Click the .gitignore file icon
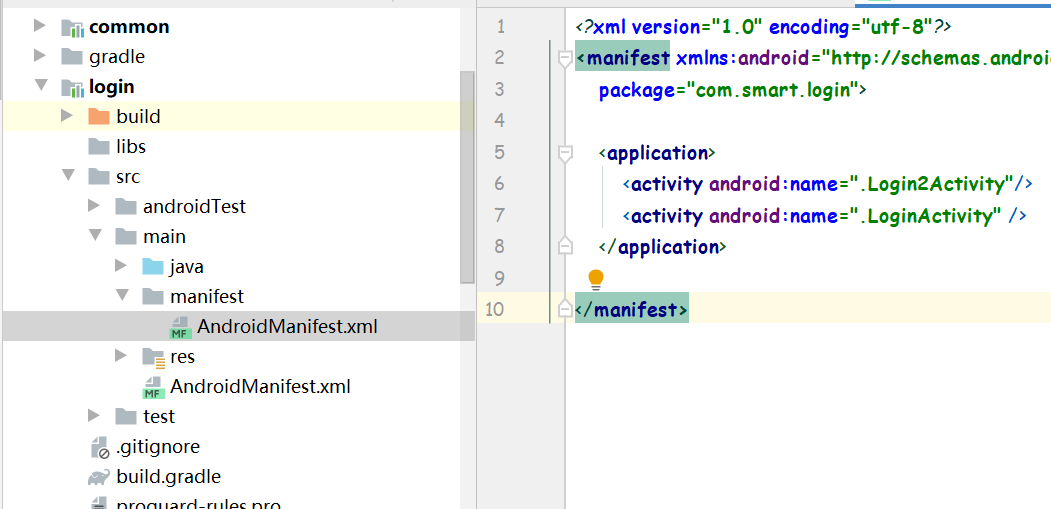This screenshot has height=509, width=1051. tap(100, 447)
